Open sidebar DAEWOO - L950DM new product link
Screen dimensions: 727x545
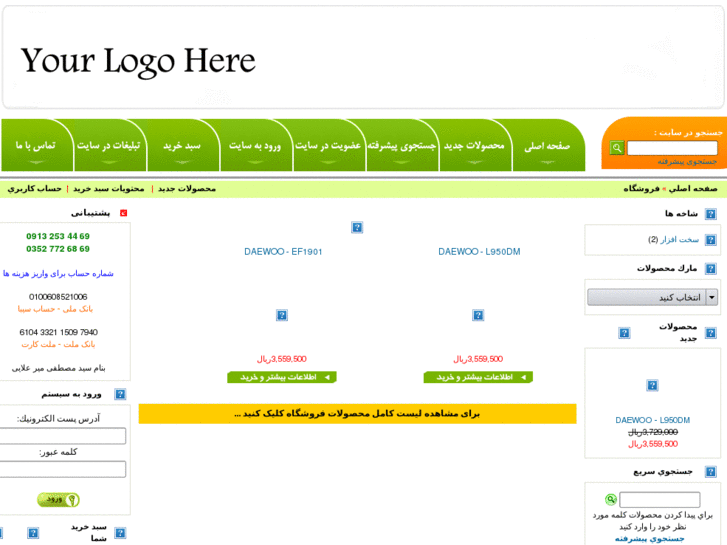tap(652, 420)
